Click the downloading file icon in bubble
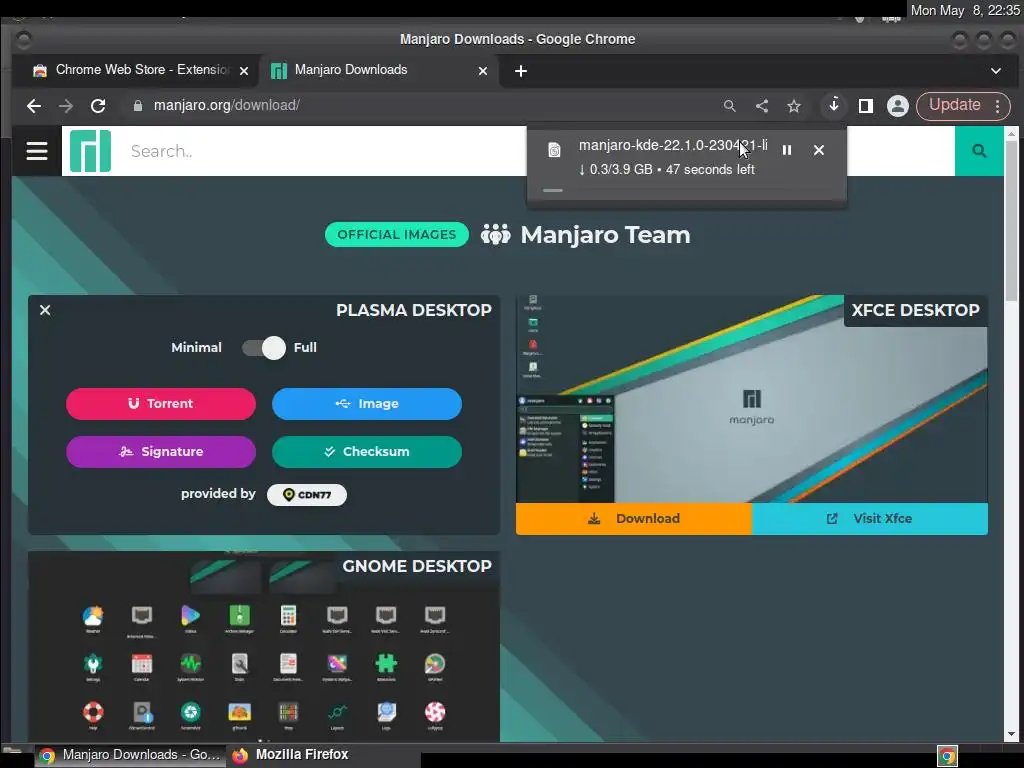The image size is (1024, 768). (x=554, y=150)
